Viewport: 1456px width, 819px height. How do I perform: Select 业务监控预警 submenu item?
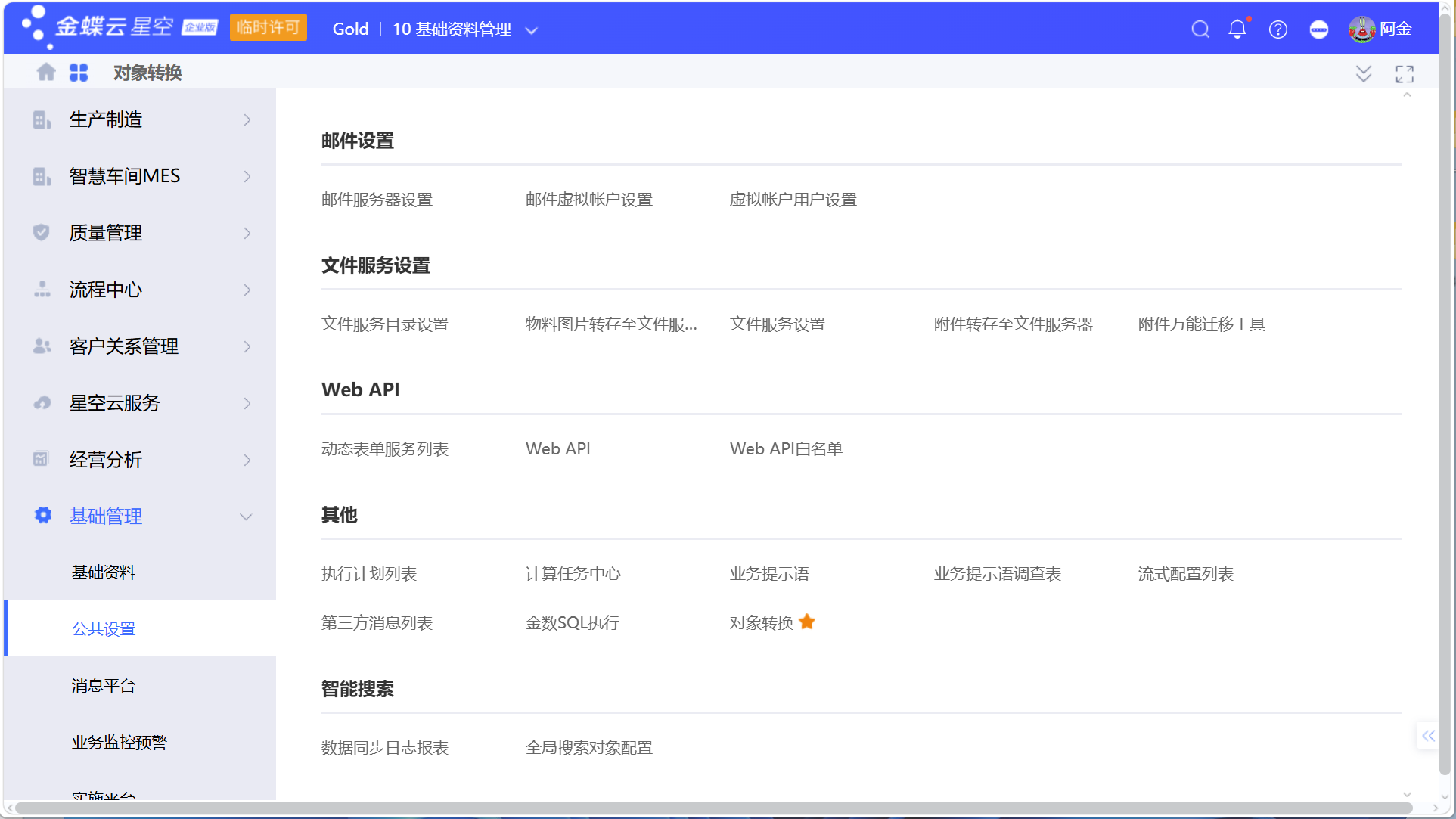point(120,743)
